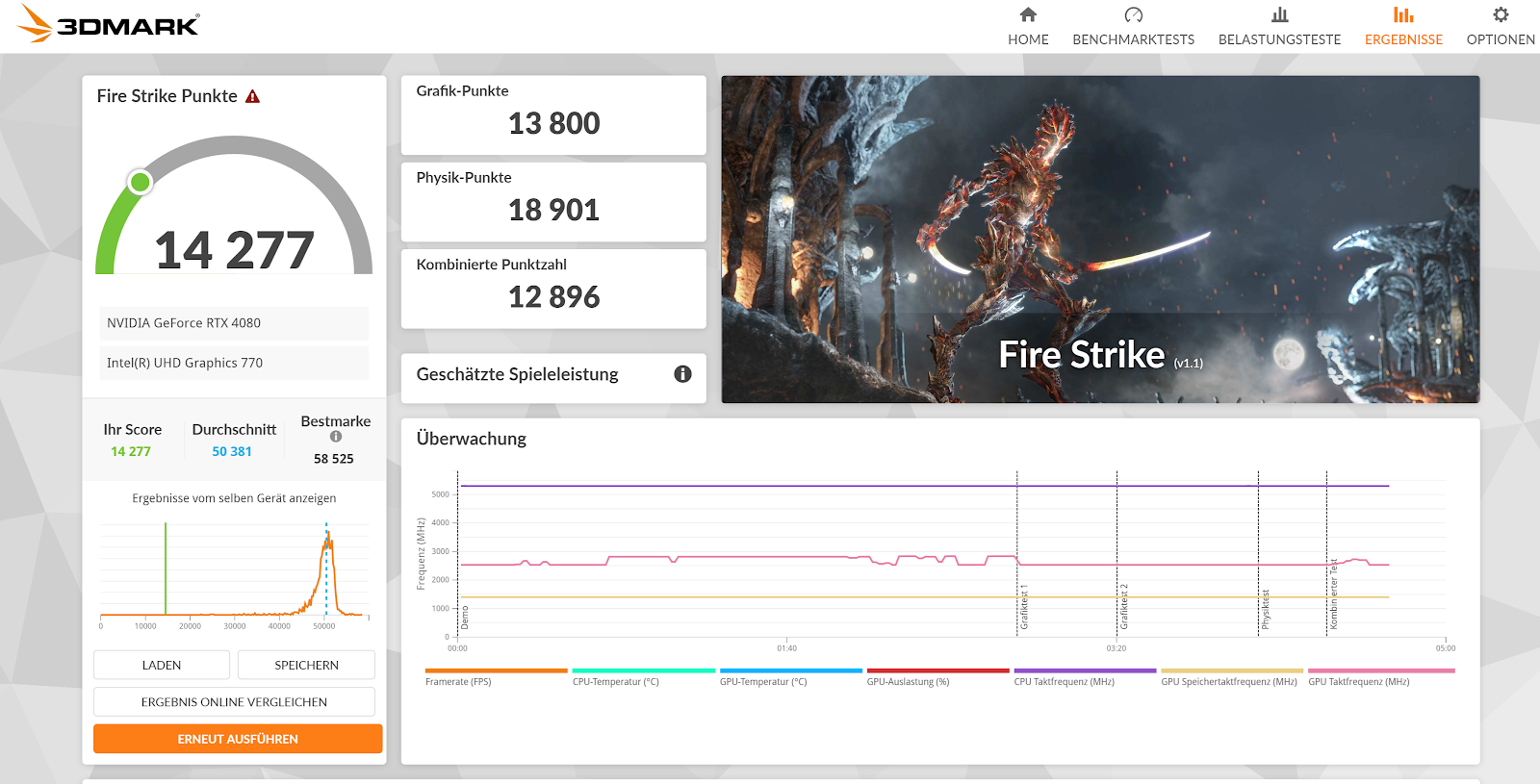Click info icon under Bestmarke
Viewport: 1540px width, 784px height.
(336, 437)
